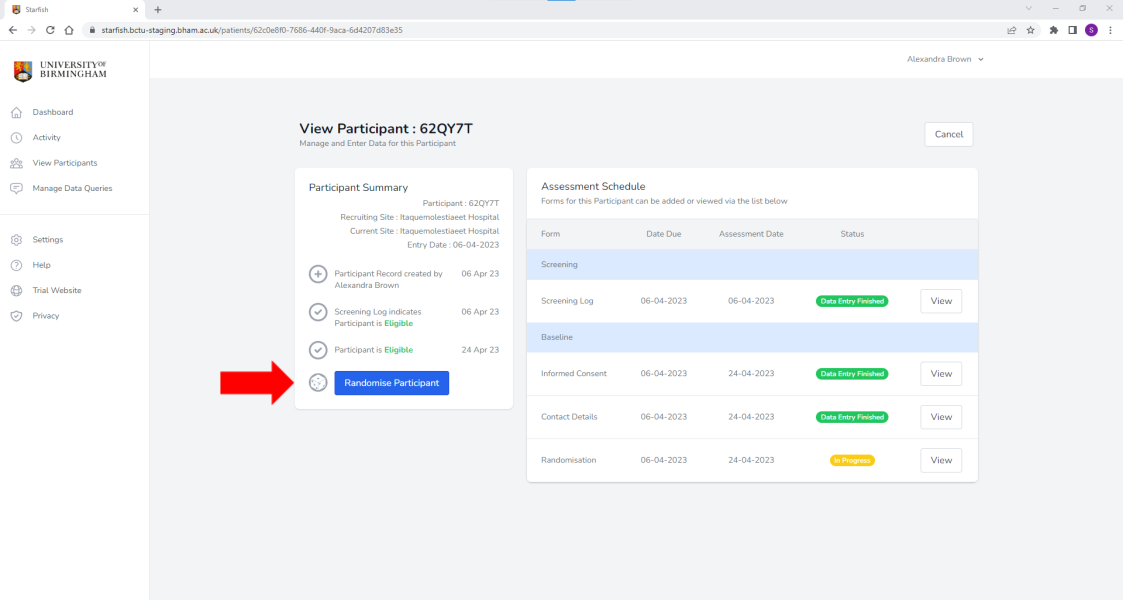The height and width of the screenshot is (600, 1123).
Task: Click the Activity clock icon
Action: pos(16,138)
